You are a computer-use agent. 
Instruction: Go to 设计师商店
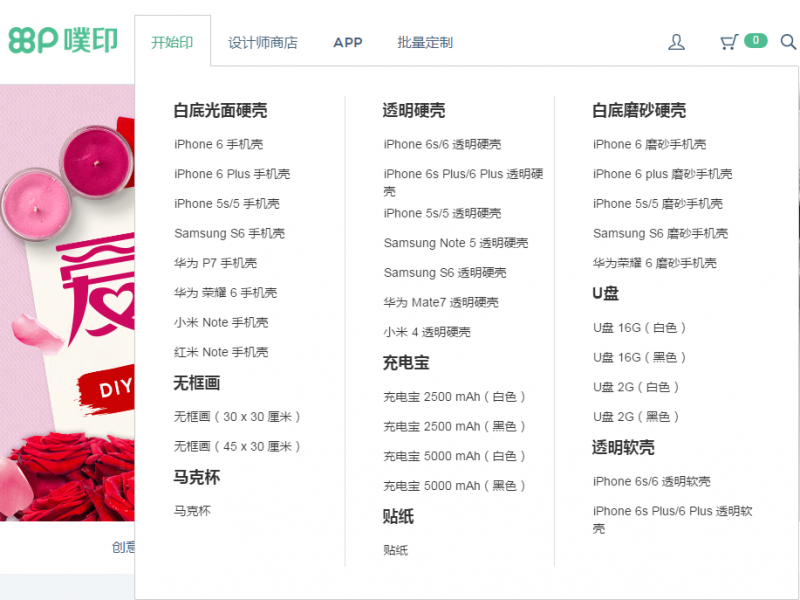point(263,42)
